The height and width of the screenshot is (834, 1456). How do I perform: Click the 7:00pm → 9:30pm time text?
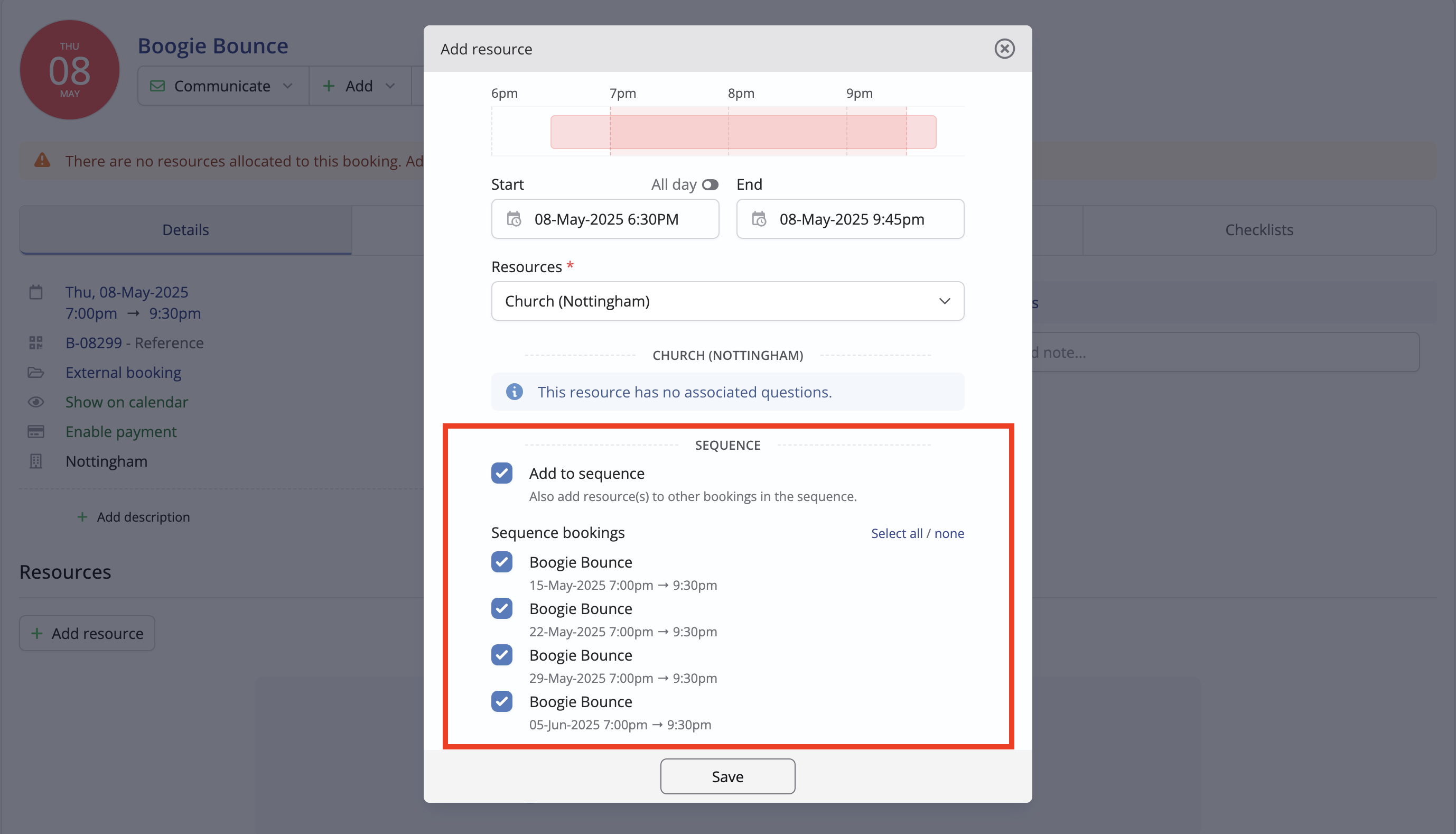click(x=133, y=313)
